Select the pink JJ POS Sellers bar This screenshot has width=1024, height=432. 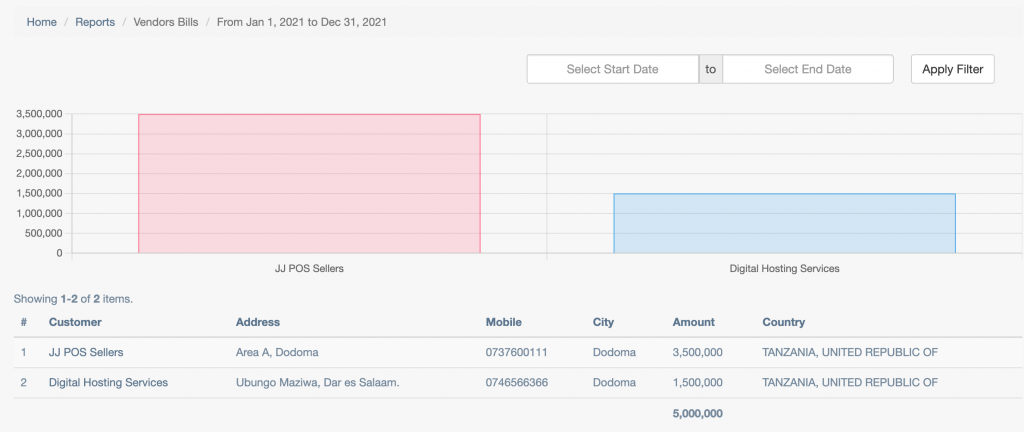click(x=310, y=183)
